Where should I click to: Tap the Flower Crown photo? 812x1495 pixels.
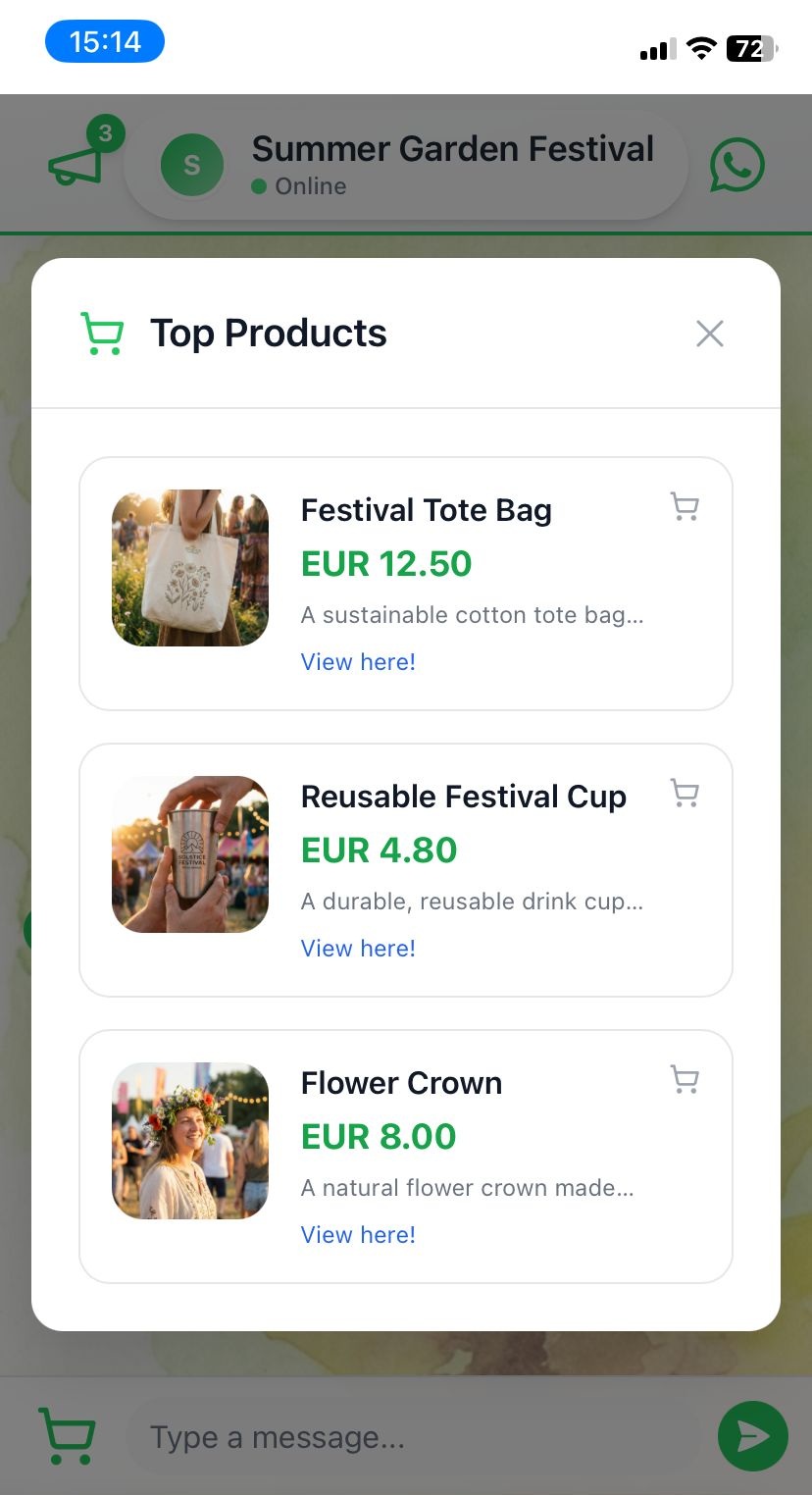tap(190, 1141)
